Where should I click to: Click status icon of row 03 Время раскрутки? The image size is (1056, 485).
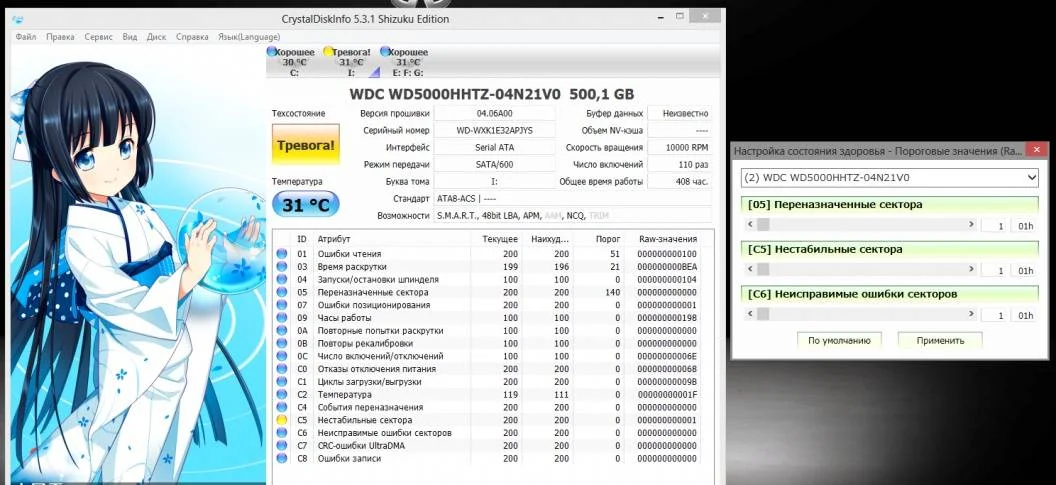[282, 267]
